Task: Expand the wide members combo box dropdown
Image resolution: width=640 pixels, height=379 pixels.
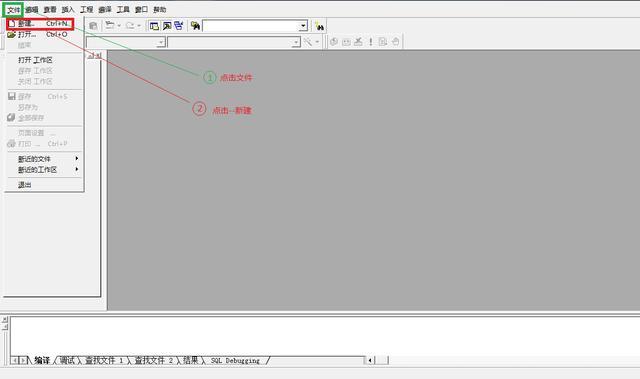Action: (296, 42)
